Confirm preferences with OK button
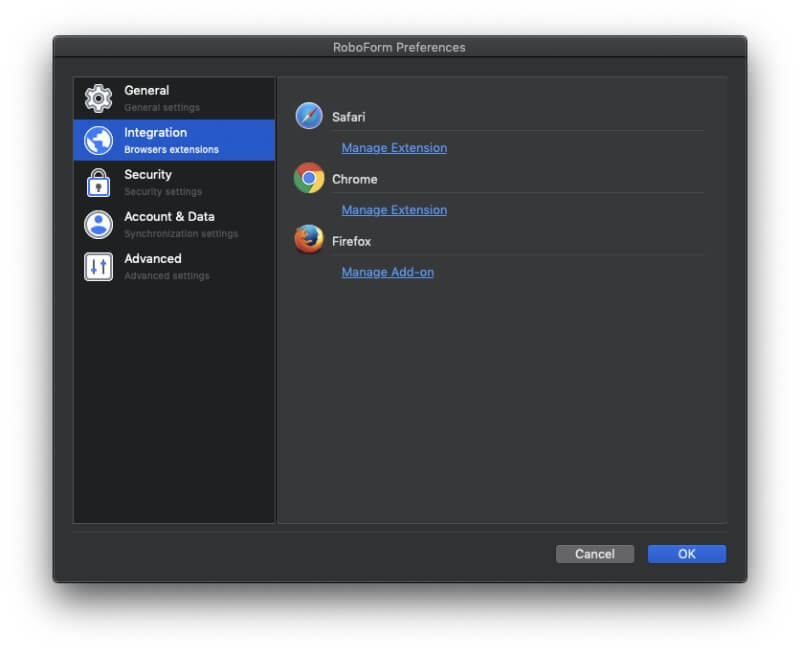 coord(687,554)
